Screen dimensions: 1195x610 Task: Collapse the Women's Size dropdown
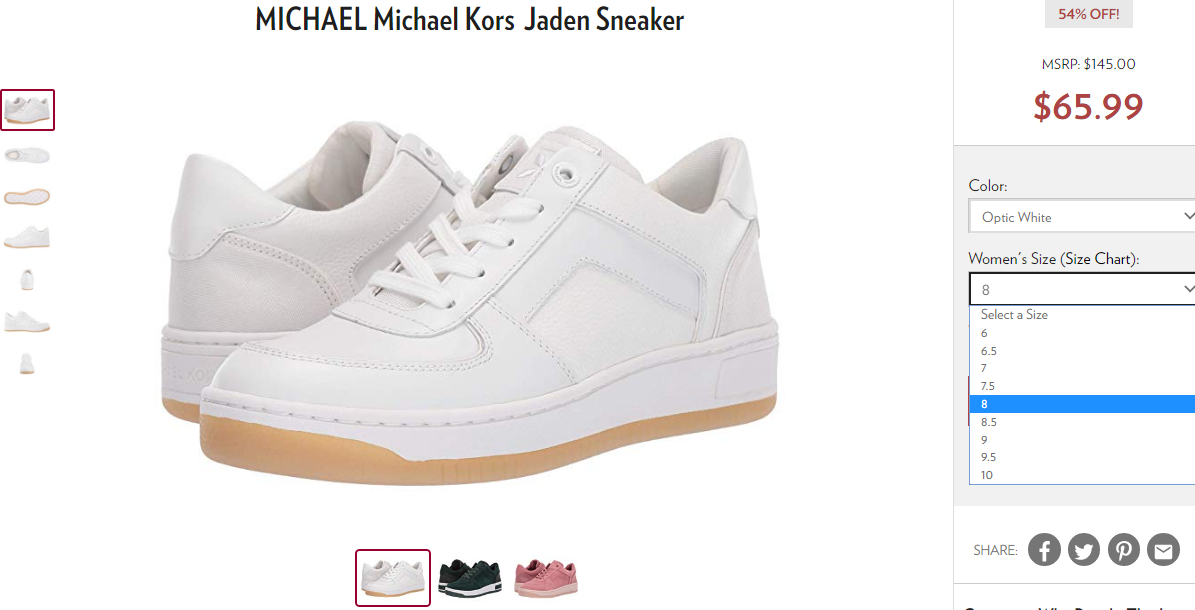click(1081, 289)
